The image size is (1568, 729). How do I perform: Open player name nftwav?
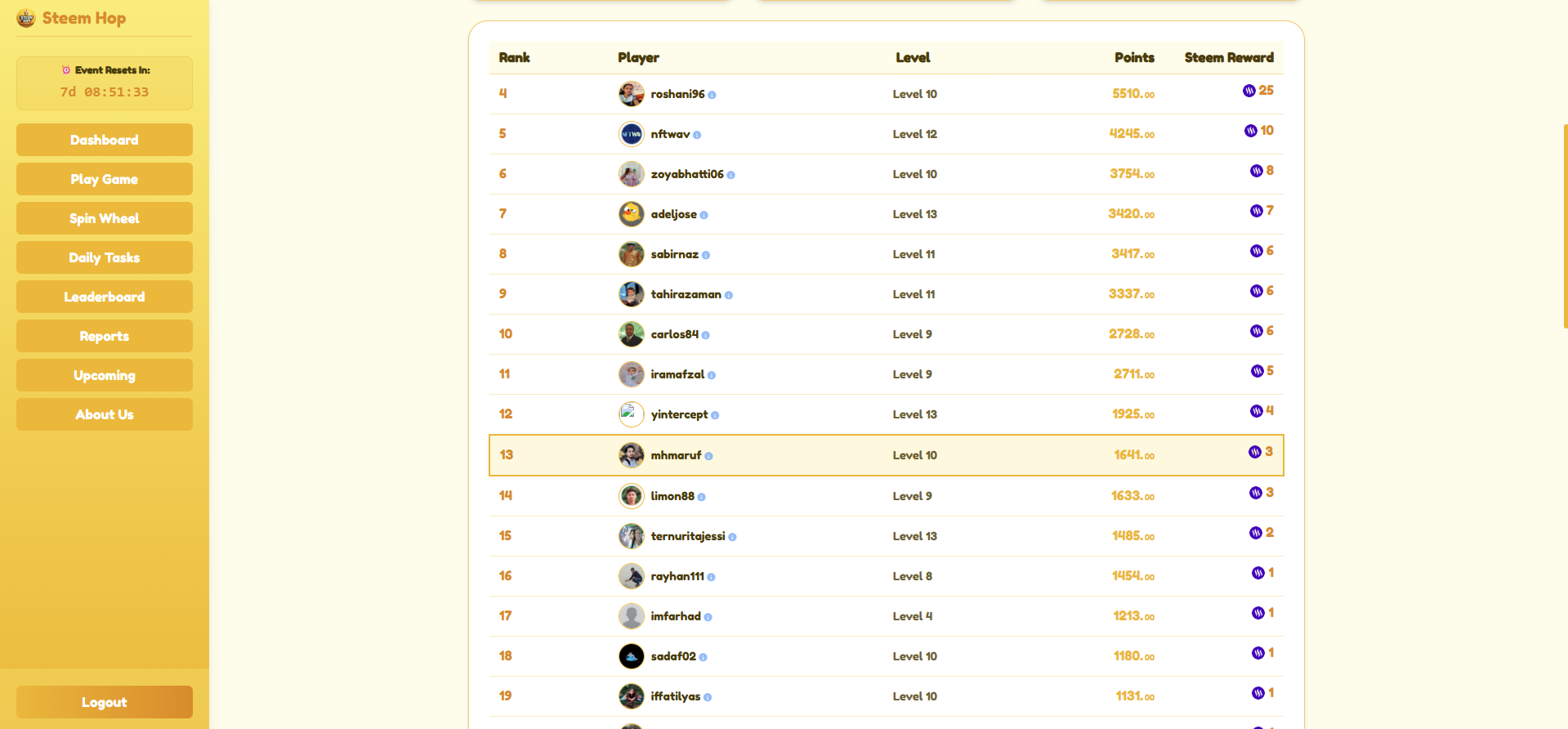[670, 134]
